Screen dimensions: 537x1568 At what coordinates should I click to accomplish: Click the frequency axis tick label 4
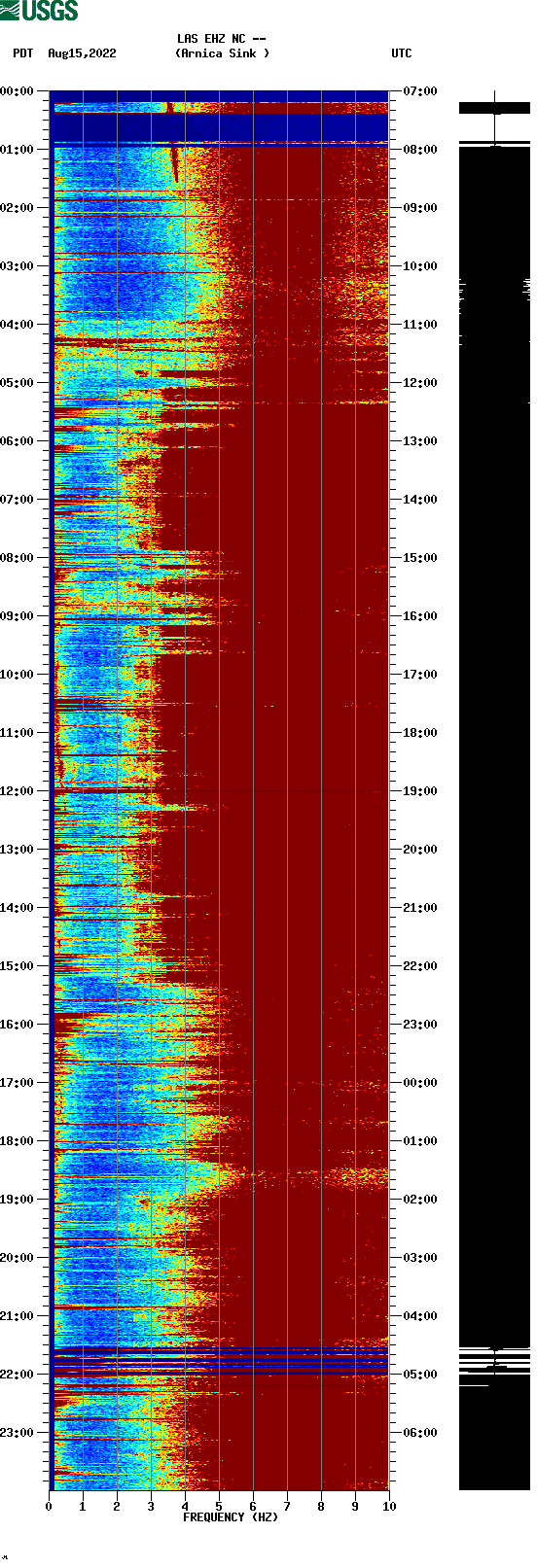185,1507
